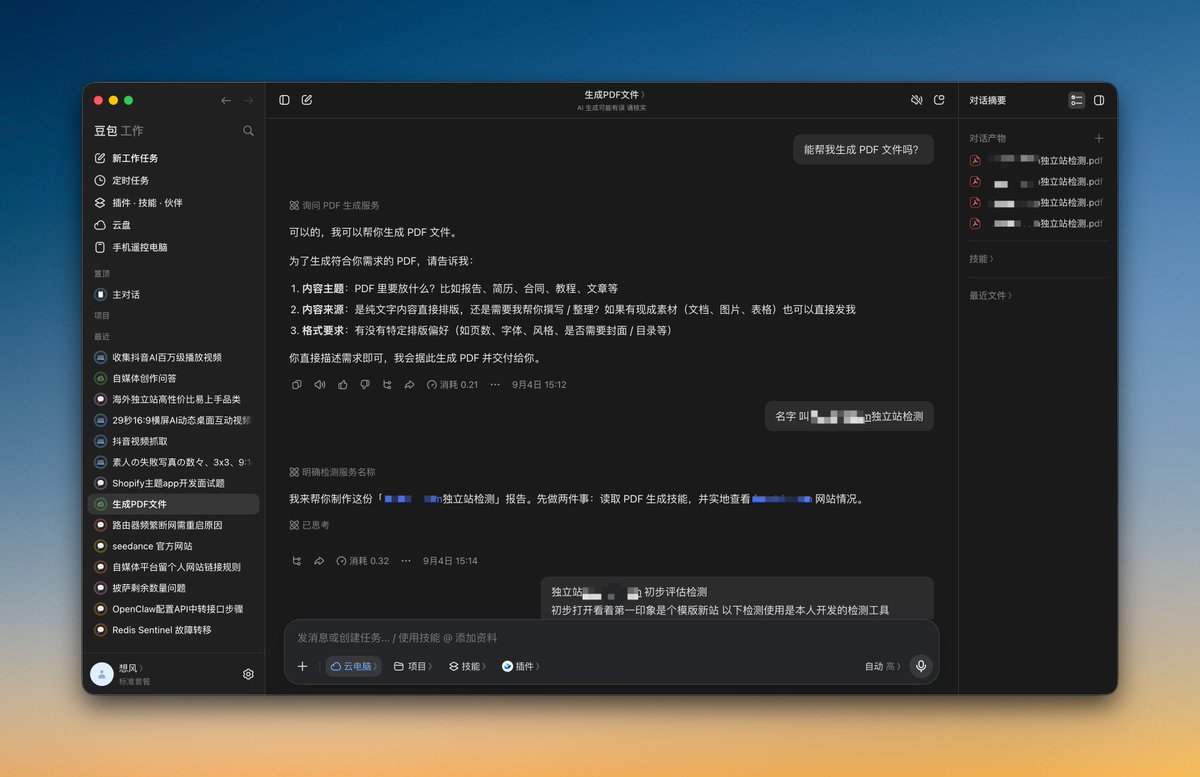Add an item with plus next to 对话产物
The width and height of the screenshot is (1200, 777).
pyautogui.click(x=1099, y=138)
